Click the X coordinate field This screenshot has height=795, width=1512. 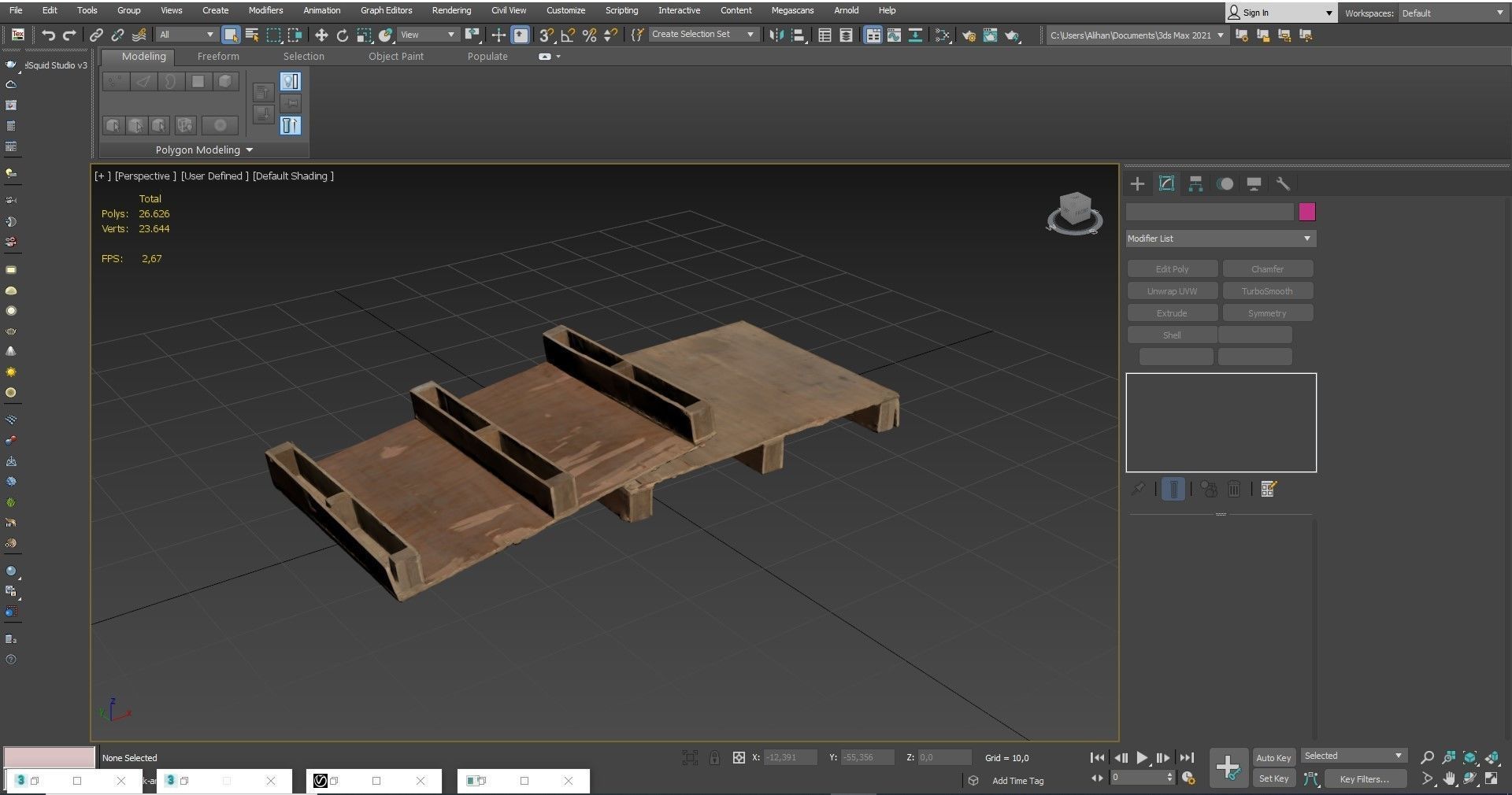pyautogui.click(x=790, y=757)
